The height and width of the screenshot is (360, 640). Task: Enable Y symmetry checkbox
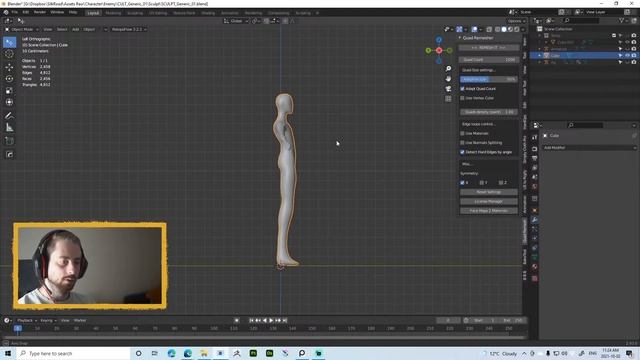click(482, 182)
